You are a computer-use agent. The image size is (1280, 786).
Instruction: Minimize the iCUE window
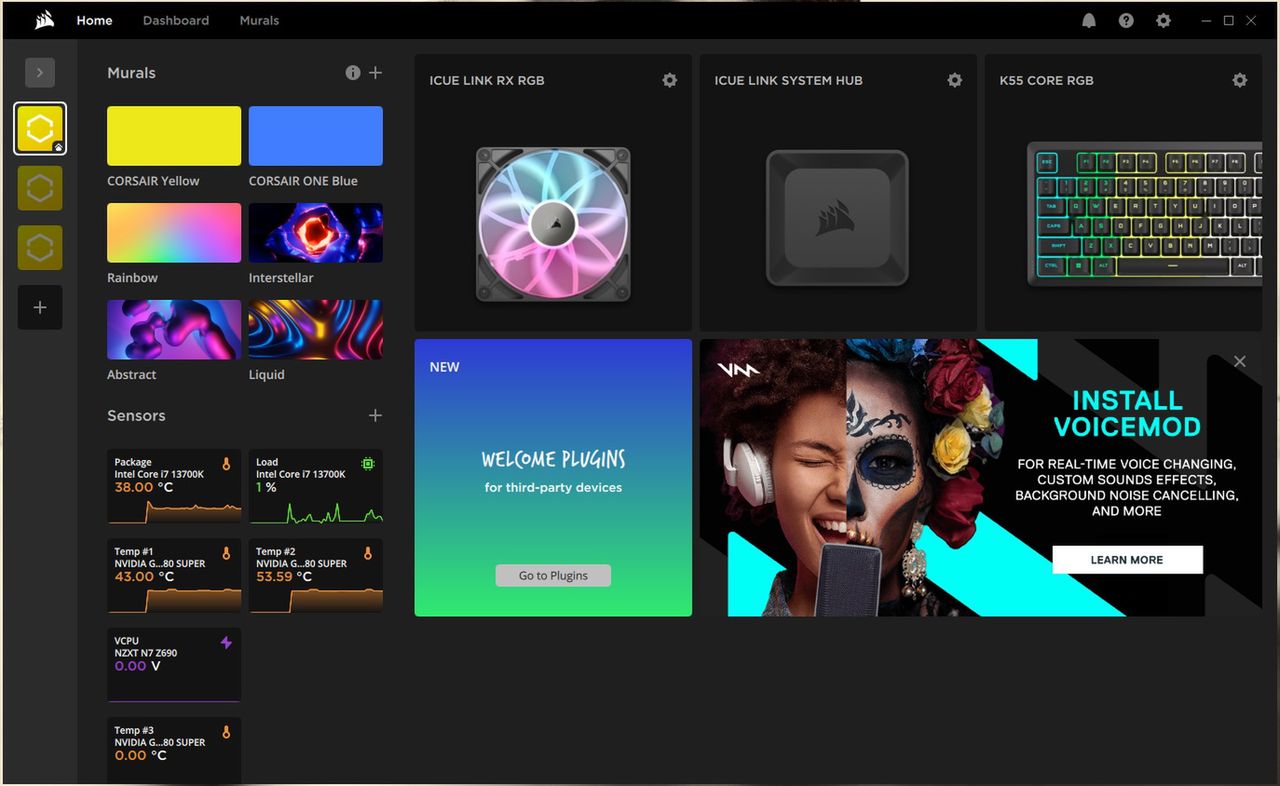(1207, 20)
